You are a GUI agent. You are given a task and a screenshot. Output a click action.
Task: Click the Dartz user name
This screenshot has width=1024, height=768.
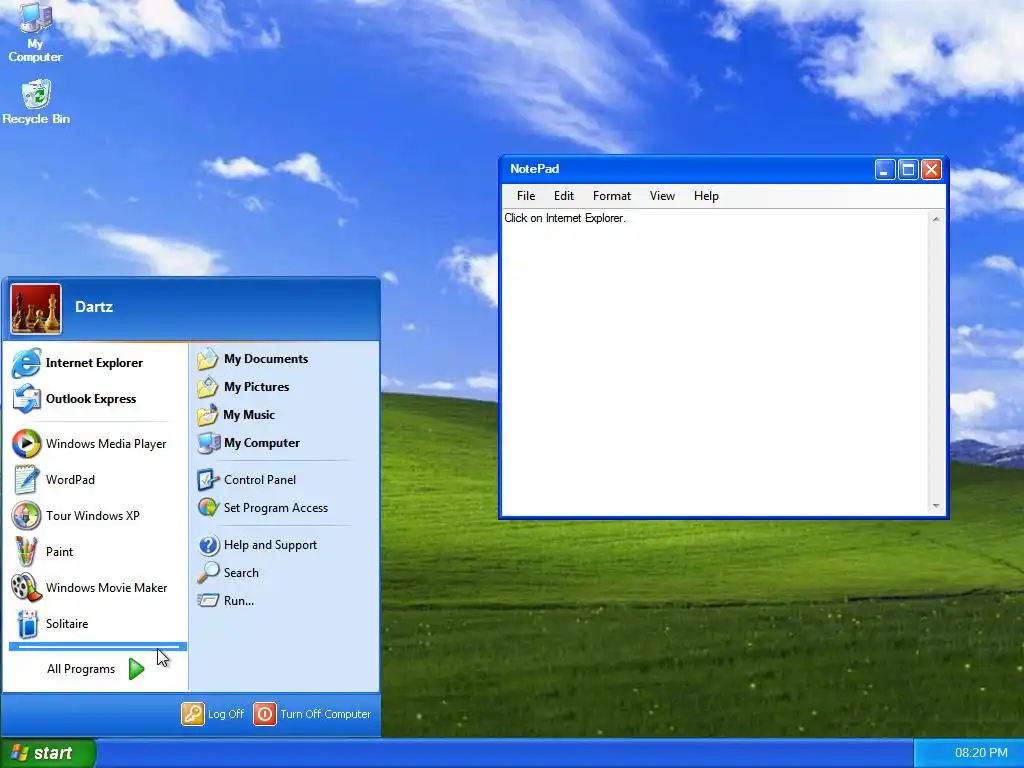pos(94,306)
